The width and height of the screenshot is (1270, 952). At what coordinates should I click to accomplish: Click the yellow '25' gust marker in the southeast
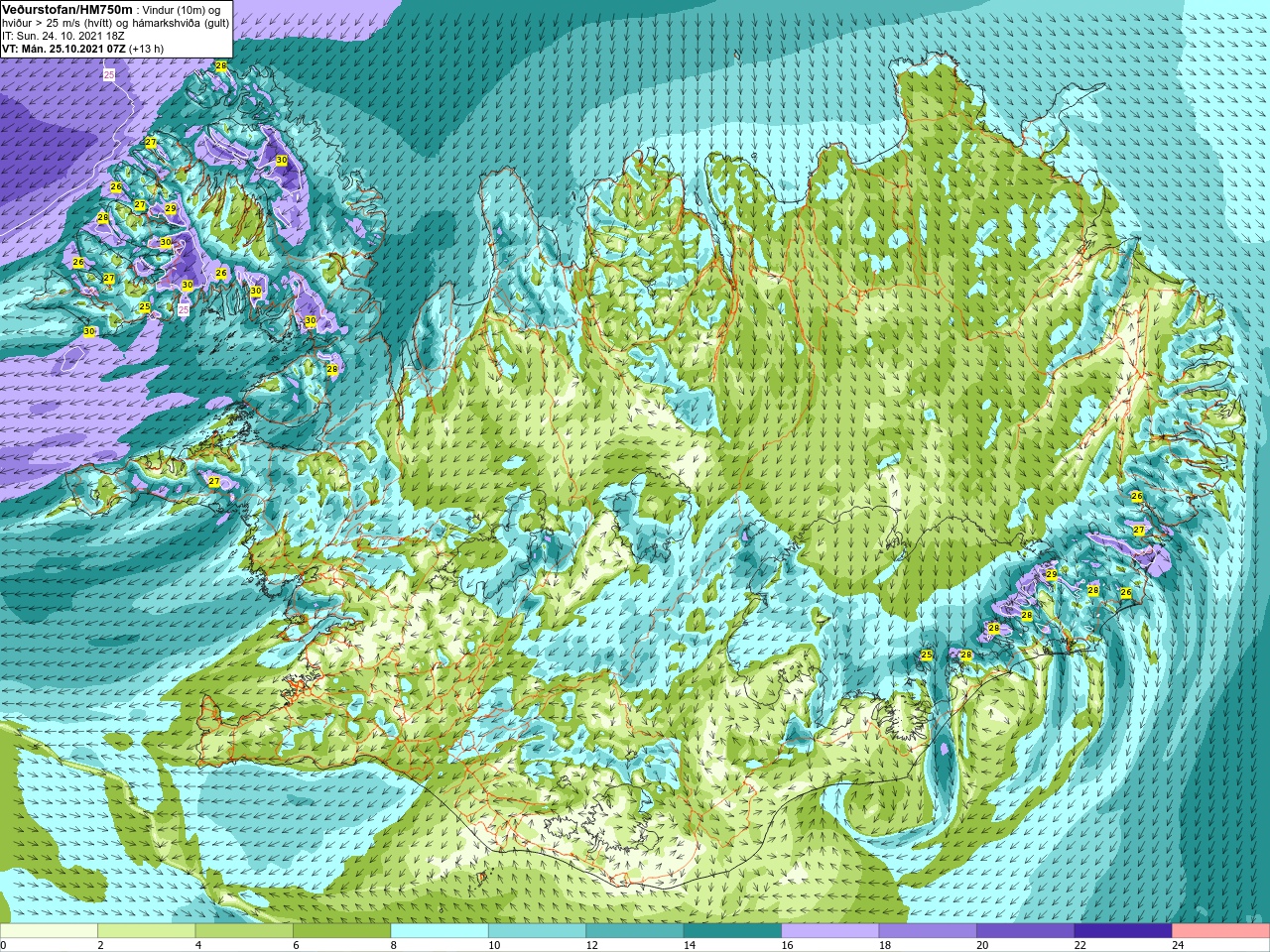coord(927,654)
